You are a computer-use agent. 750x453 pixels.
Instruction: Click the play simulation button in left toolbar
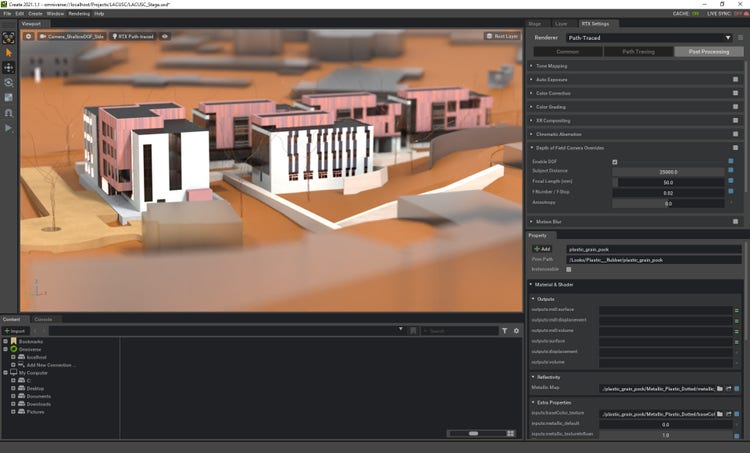tap(9, 128)
